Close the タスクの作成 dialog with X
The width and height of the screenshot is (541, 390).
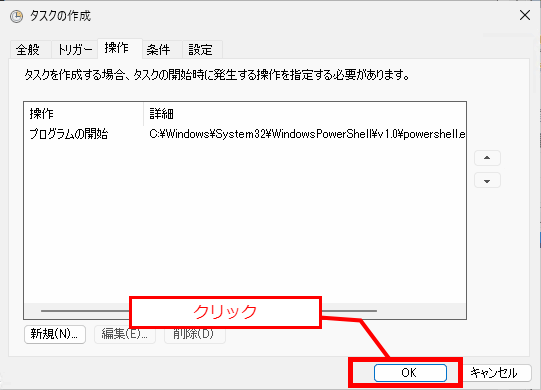point(525,15)
